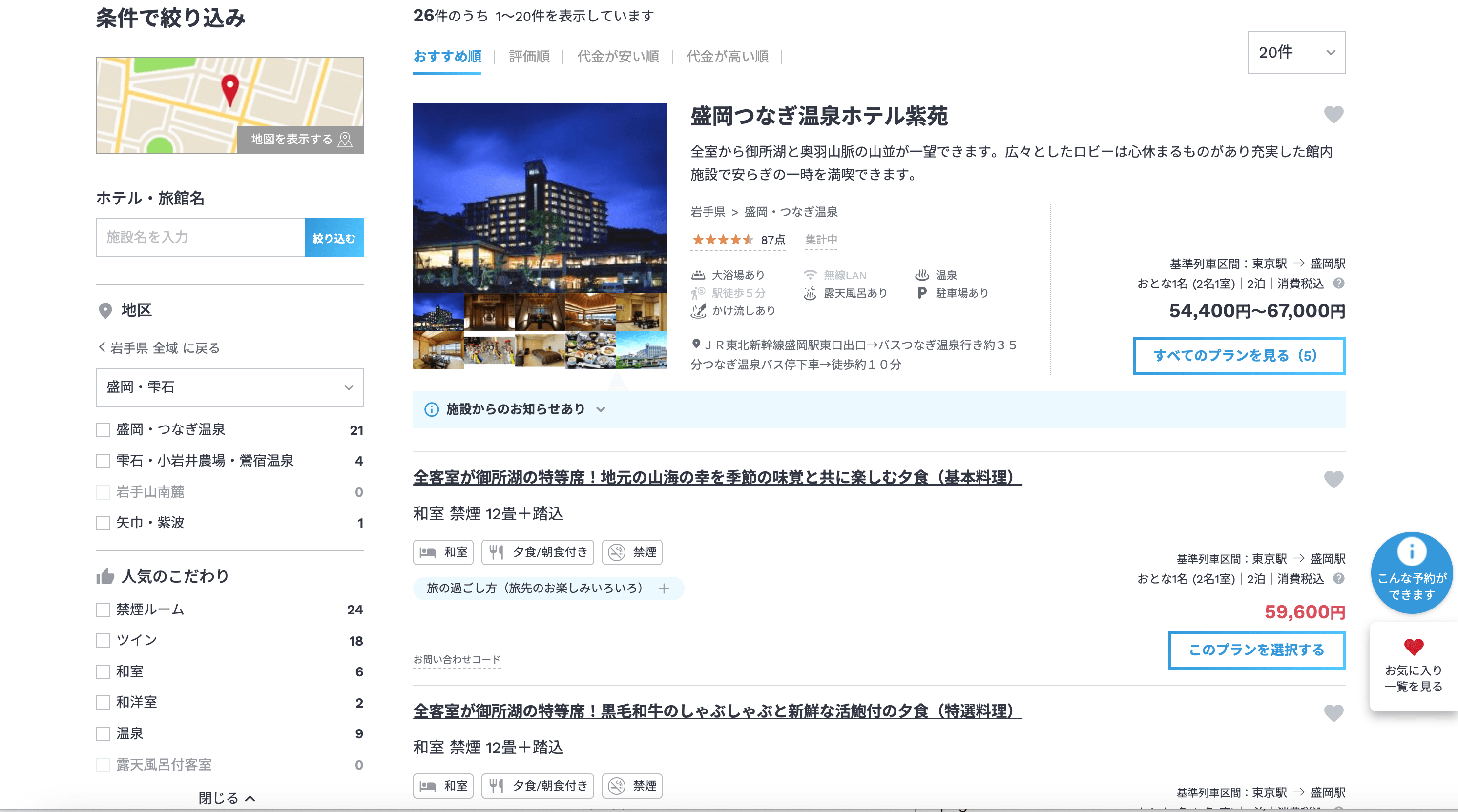Click the すべてのプランを見る (5) button
The width and height of the screenshot is (1458, 812).
[1238, 356]
